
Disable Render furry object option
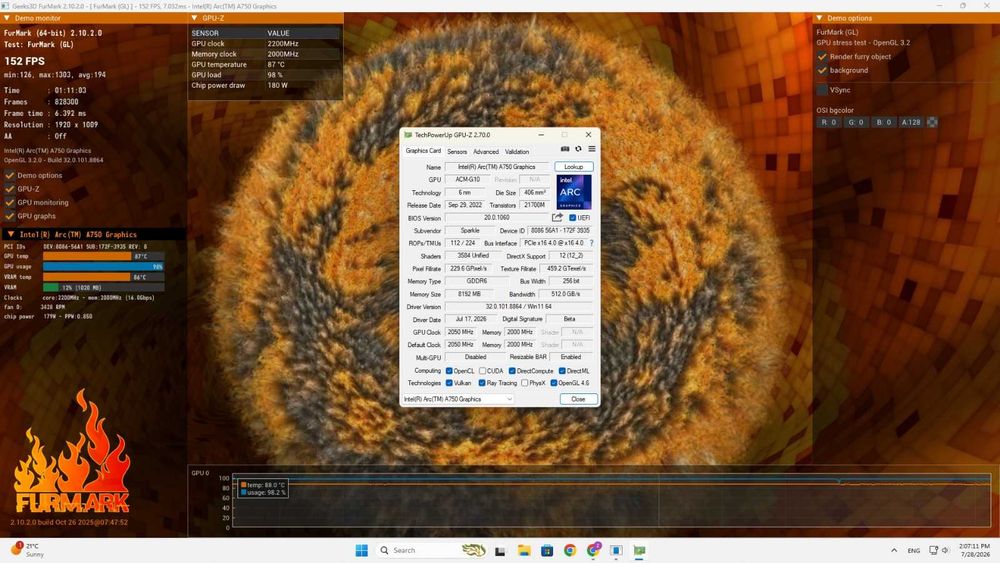coord(822,57)
